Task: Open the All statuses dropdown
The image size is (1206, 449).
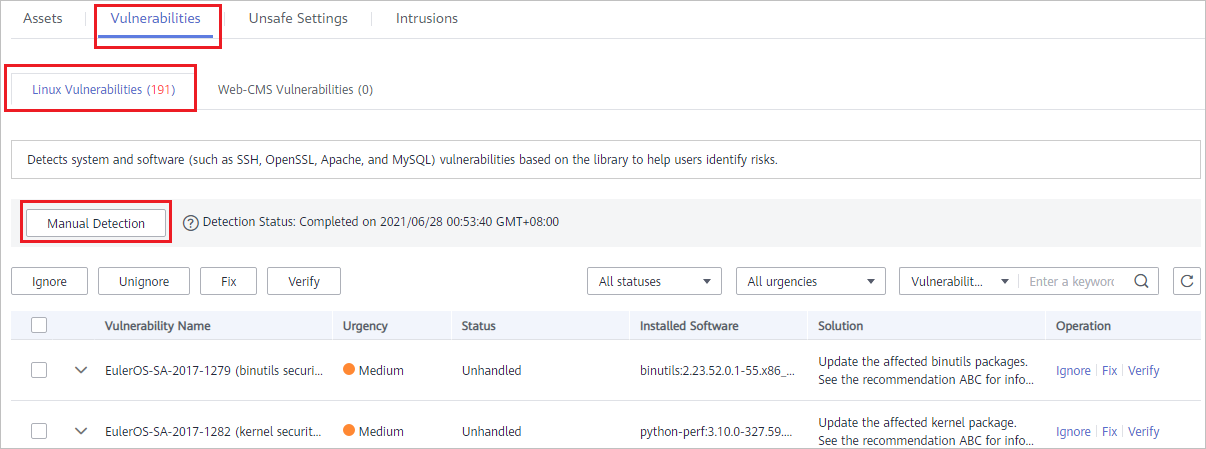Action: pos(655,282)
